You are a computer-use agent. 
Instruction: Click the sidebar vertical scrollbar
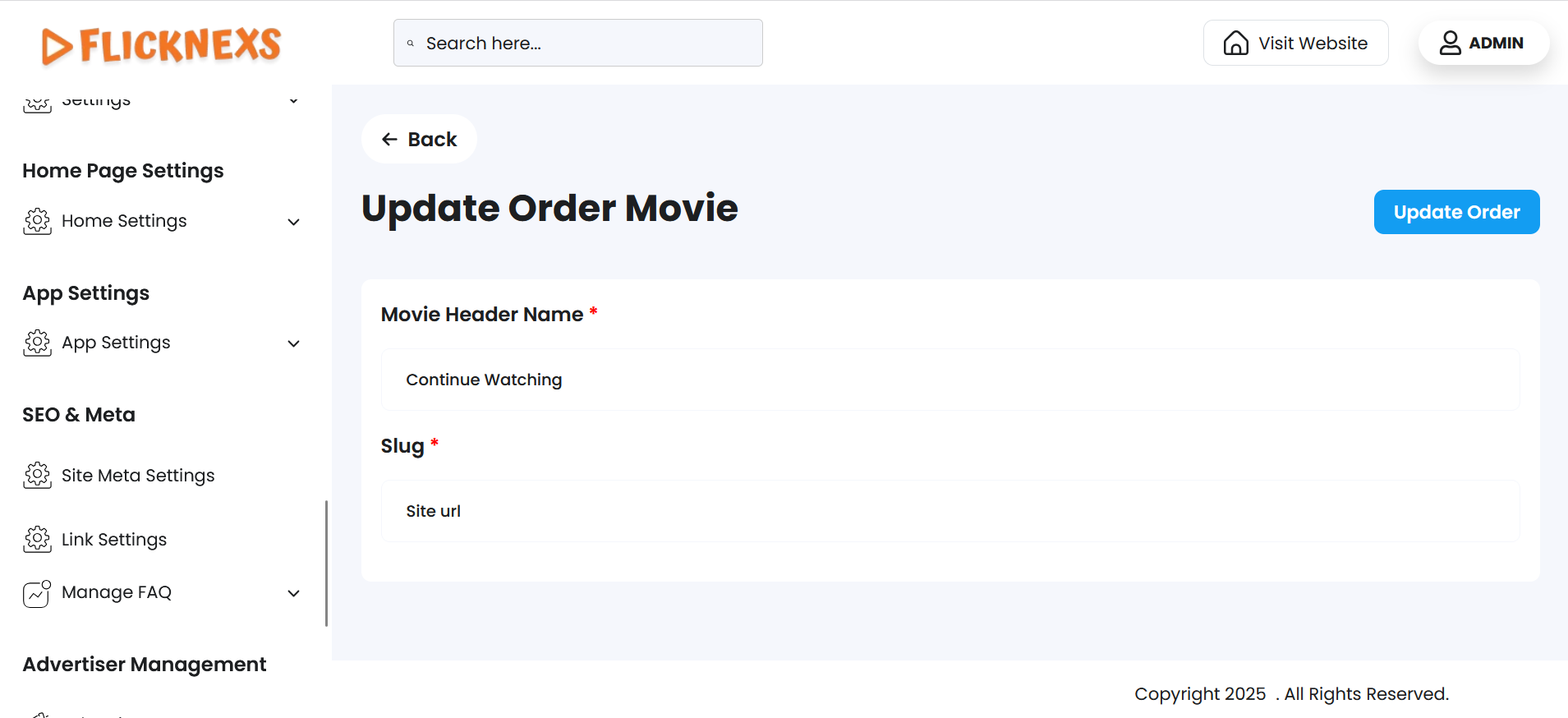click(x=326, y=563)
